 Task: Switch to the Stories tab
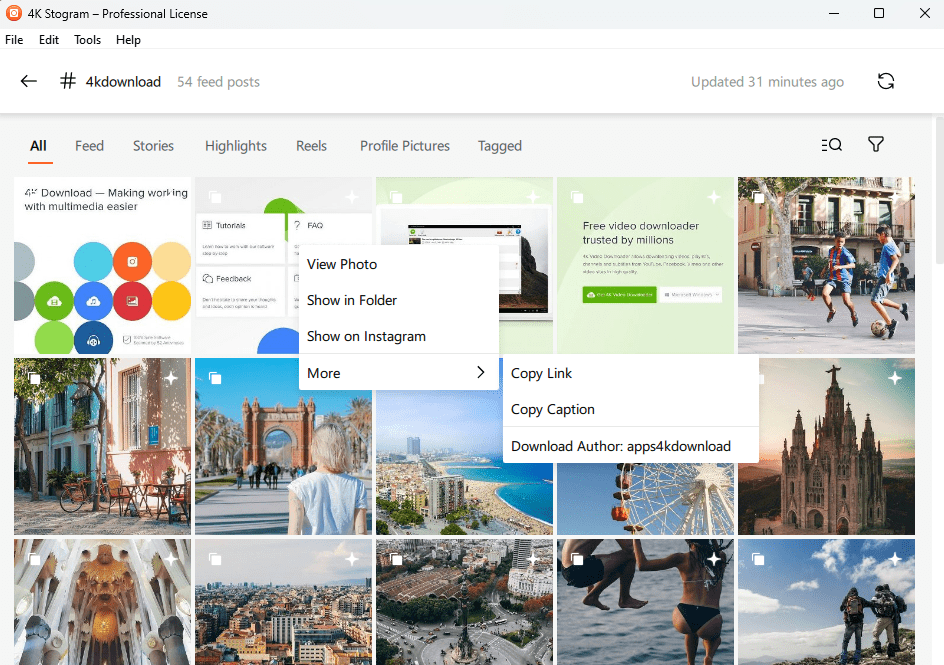click(x=153, y=146)
